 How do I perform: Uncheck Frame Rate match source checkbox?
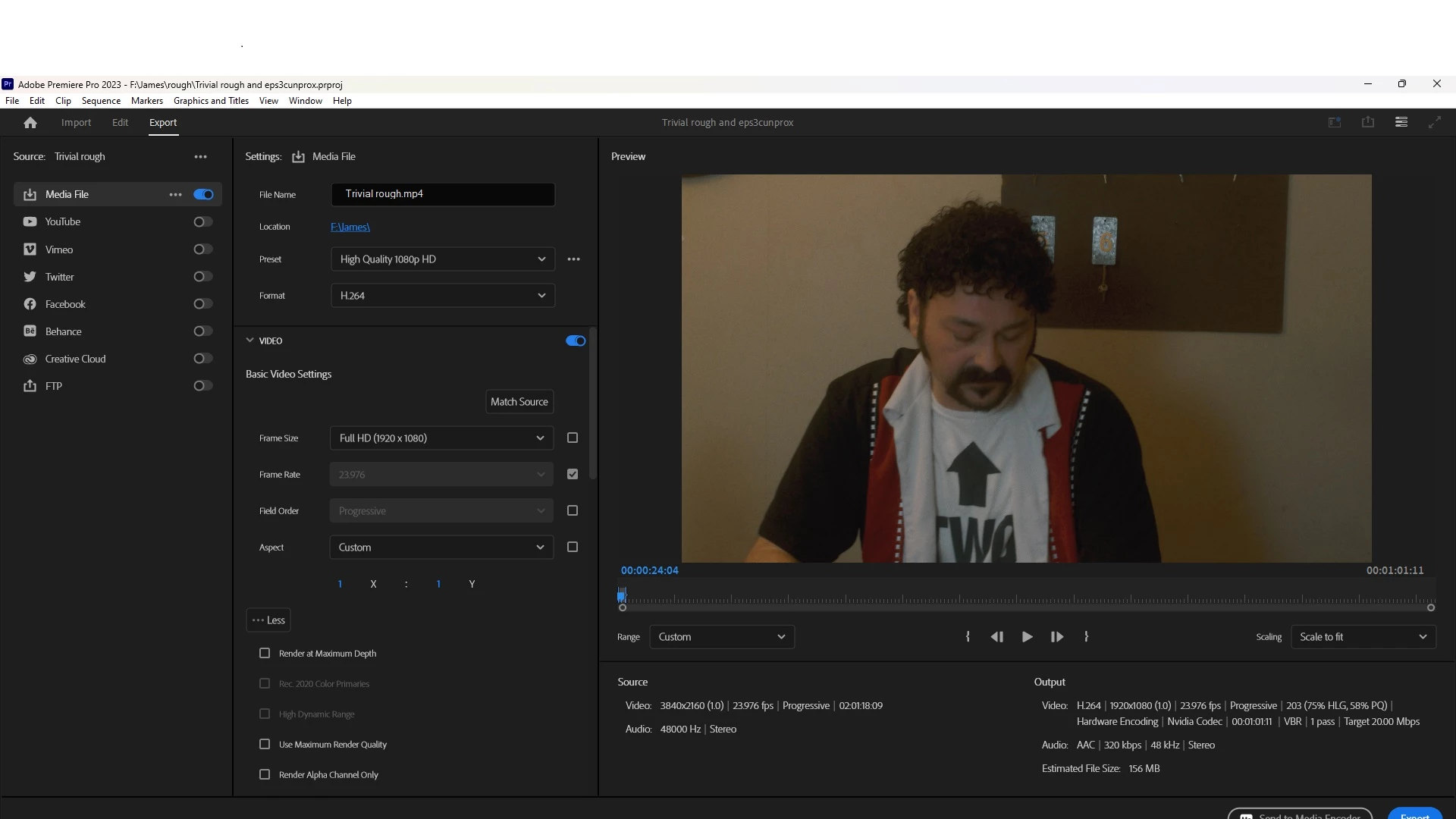tap(573, 475)
